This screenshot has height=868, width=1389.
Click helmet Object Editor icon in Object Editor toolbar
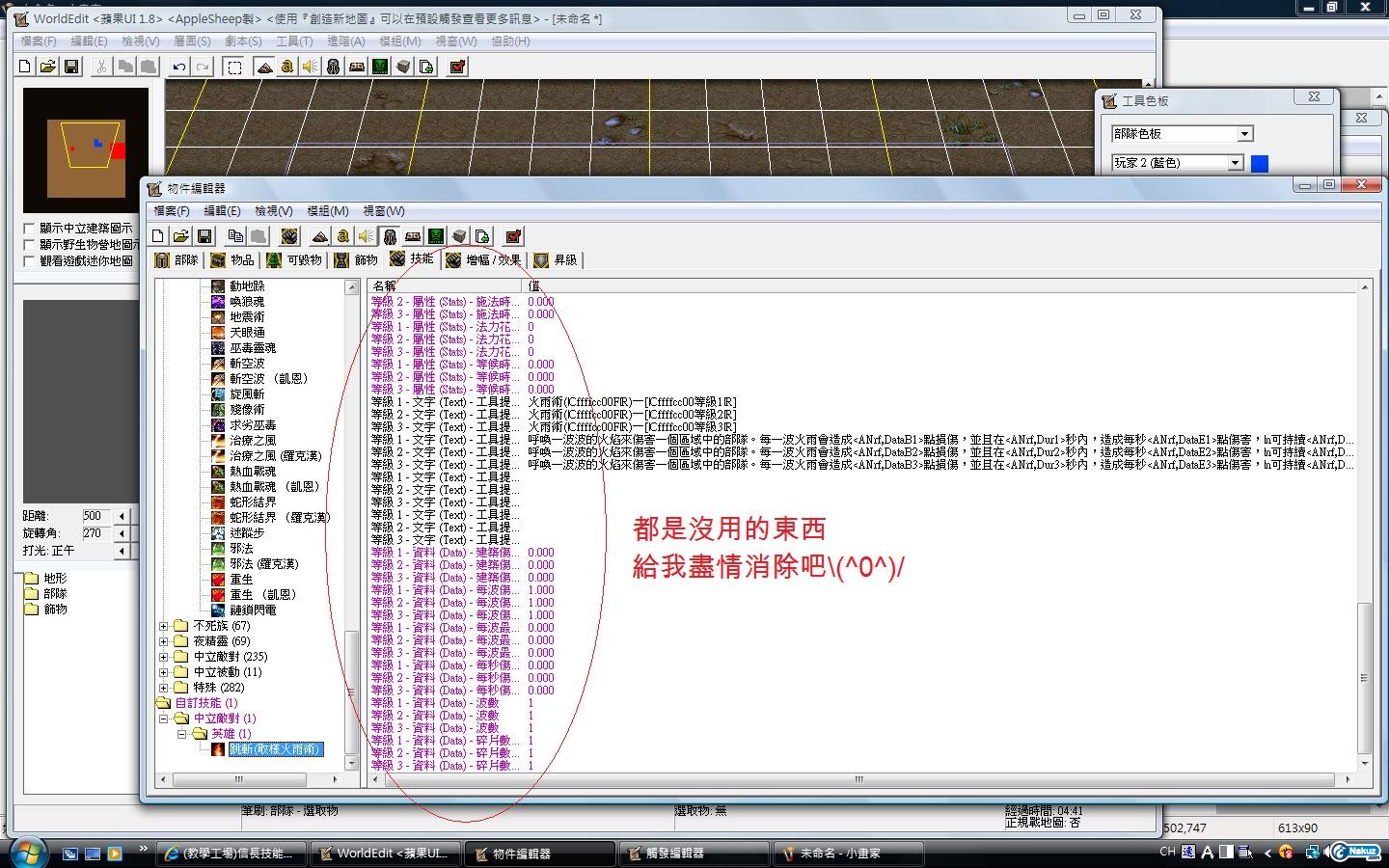[x=389, y=236]
